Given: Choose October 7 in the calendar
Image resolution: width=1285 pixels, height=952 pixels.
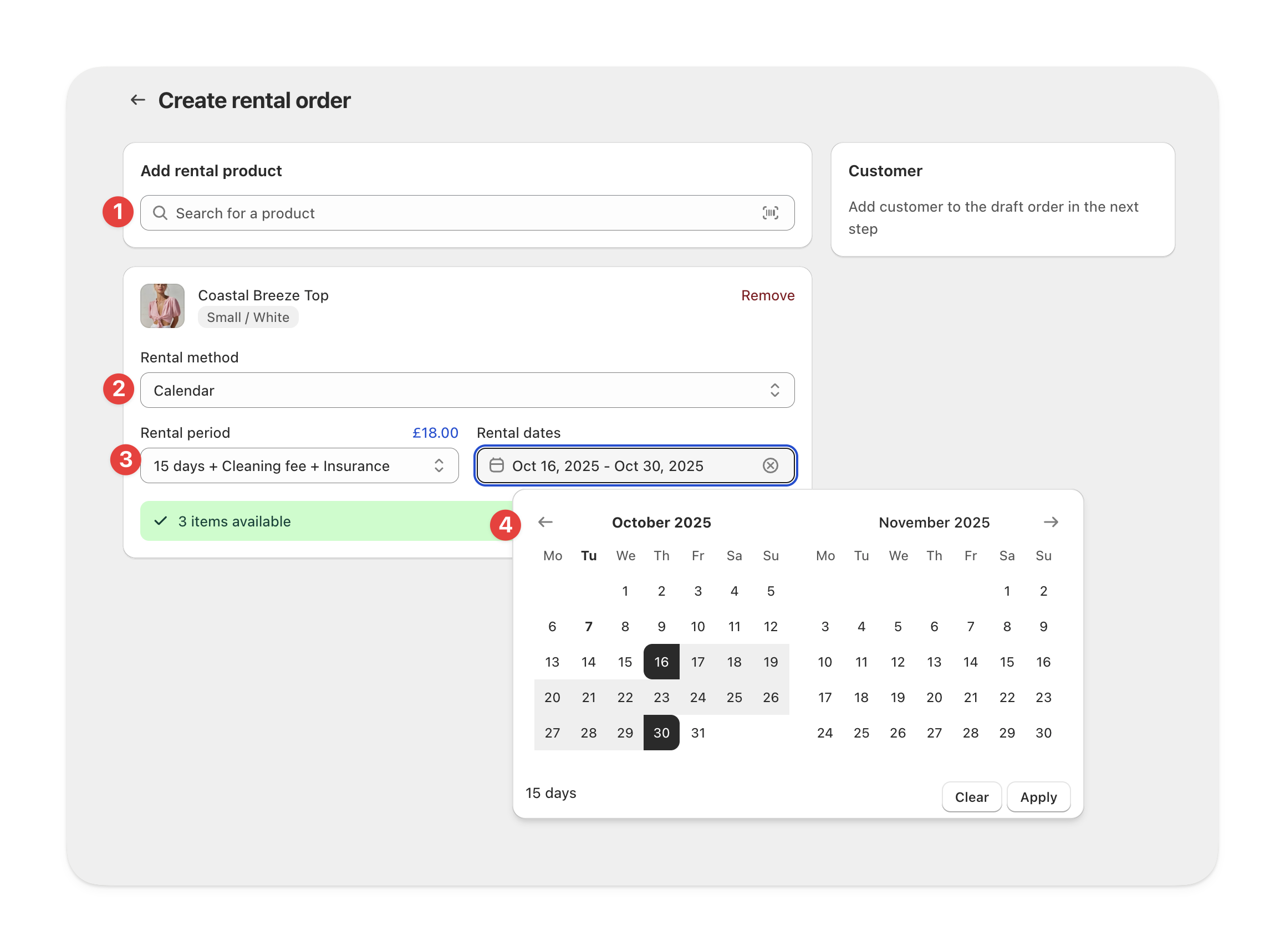Looking at the screenshot, I should tap(588, 626).
